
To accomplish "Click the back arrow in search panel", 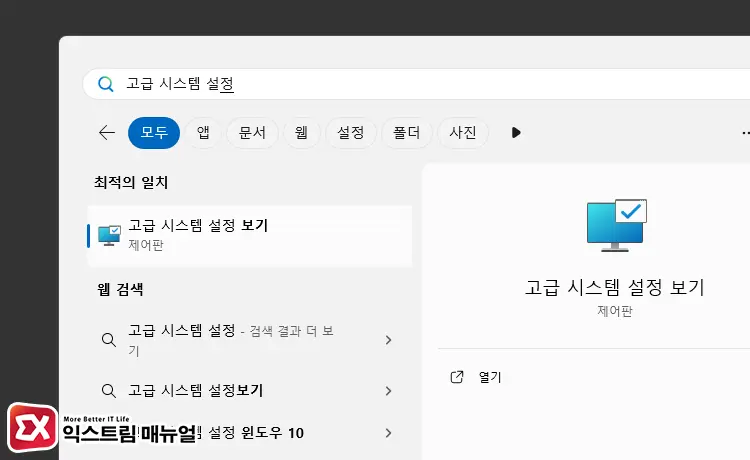I will [107, 132].
